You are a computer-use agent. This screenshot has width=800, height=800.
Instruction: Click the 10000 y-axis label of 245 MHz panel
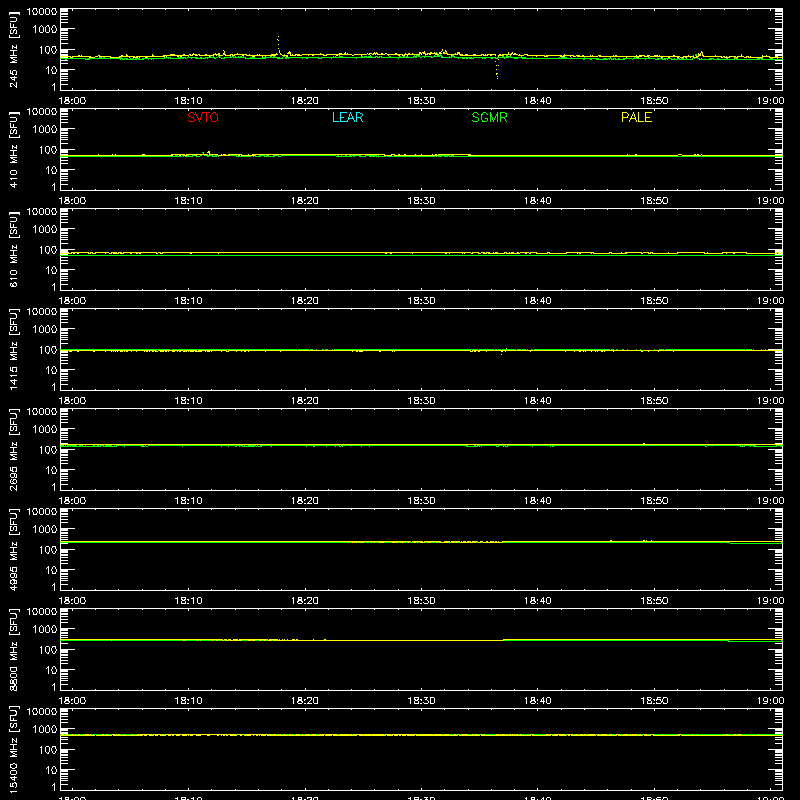42,12
